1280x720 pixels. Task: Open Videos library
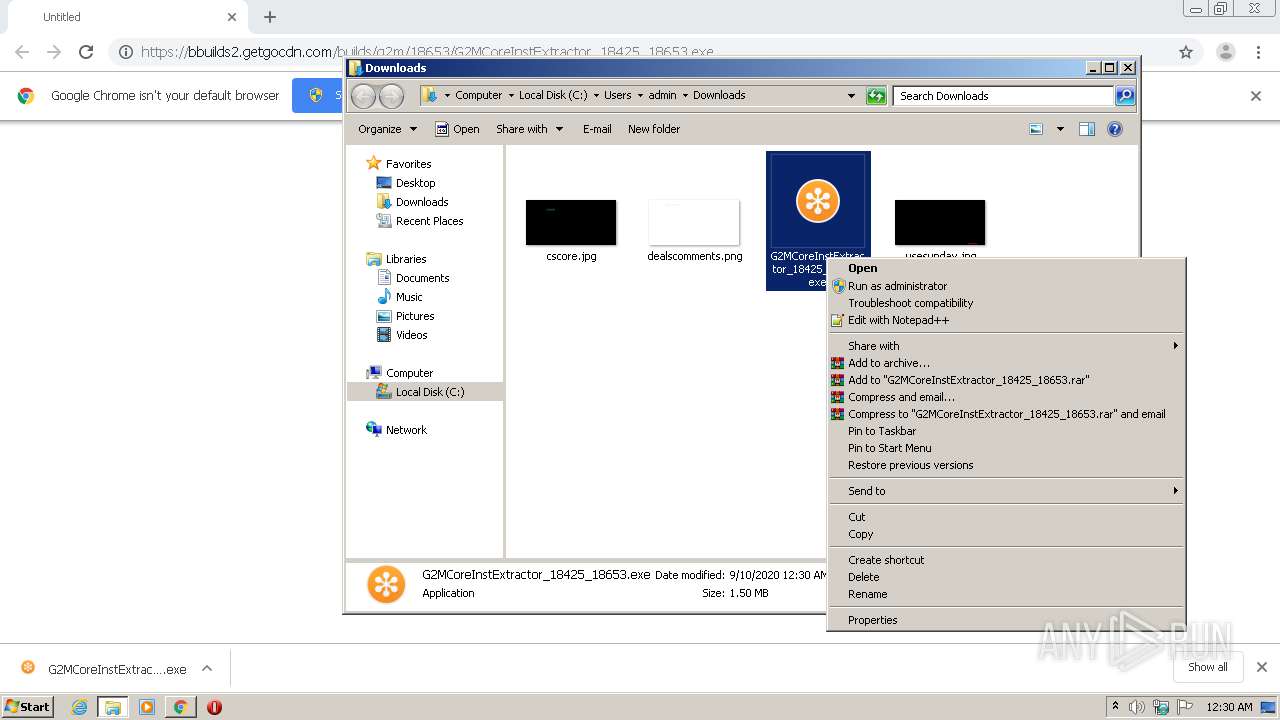click(402, 335)
